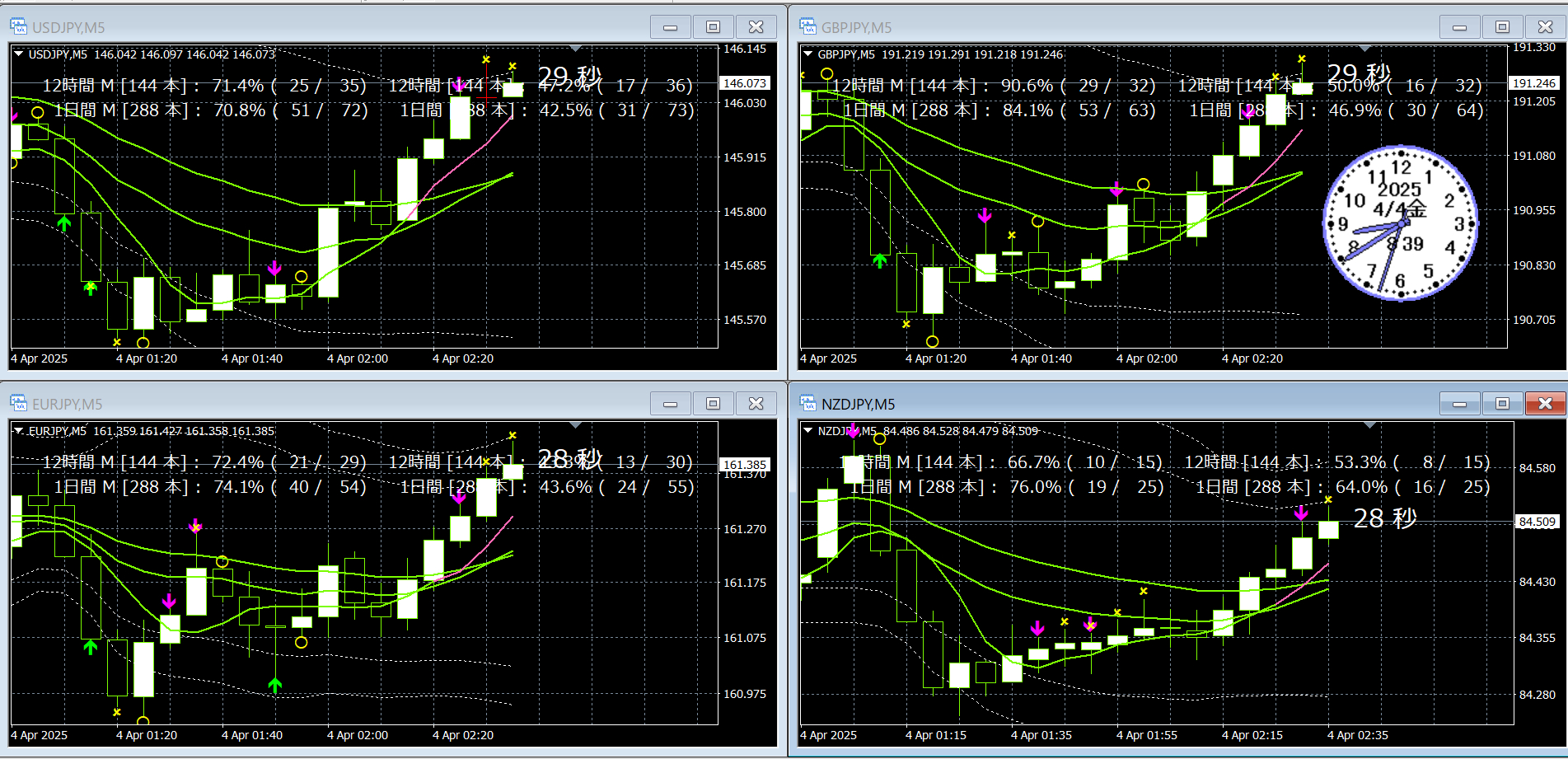Viewport: 1568px width, 759px height.
Task: Select the USDJPY,M5 window title bar
Action: click(330, 27)
